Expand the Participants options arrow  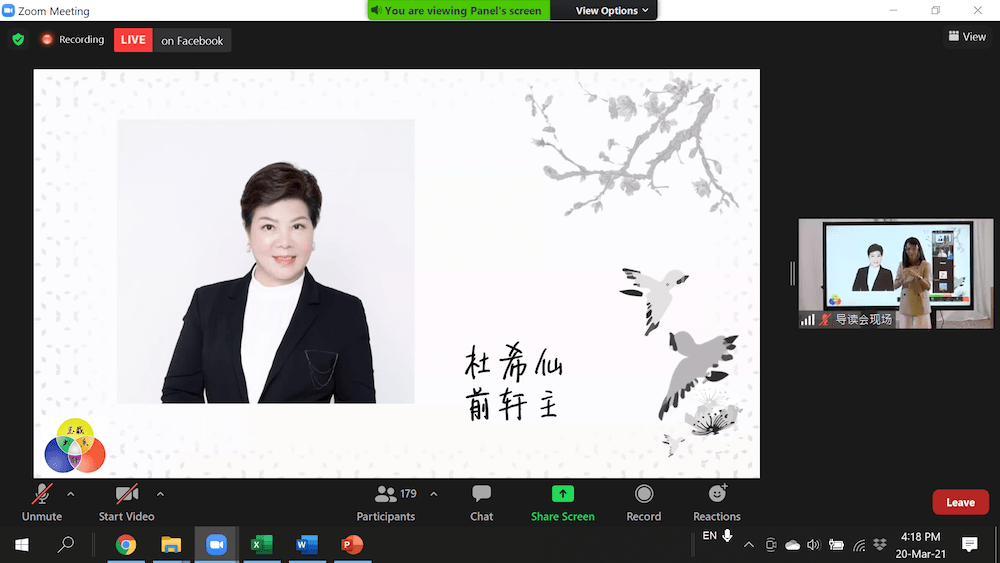click(x=433, y=494)
